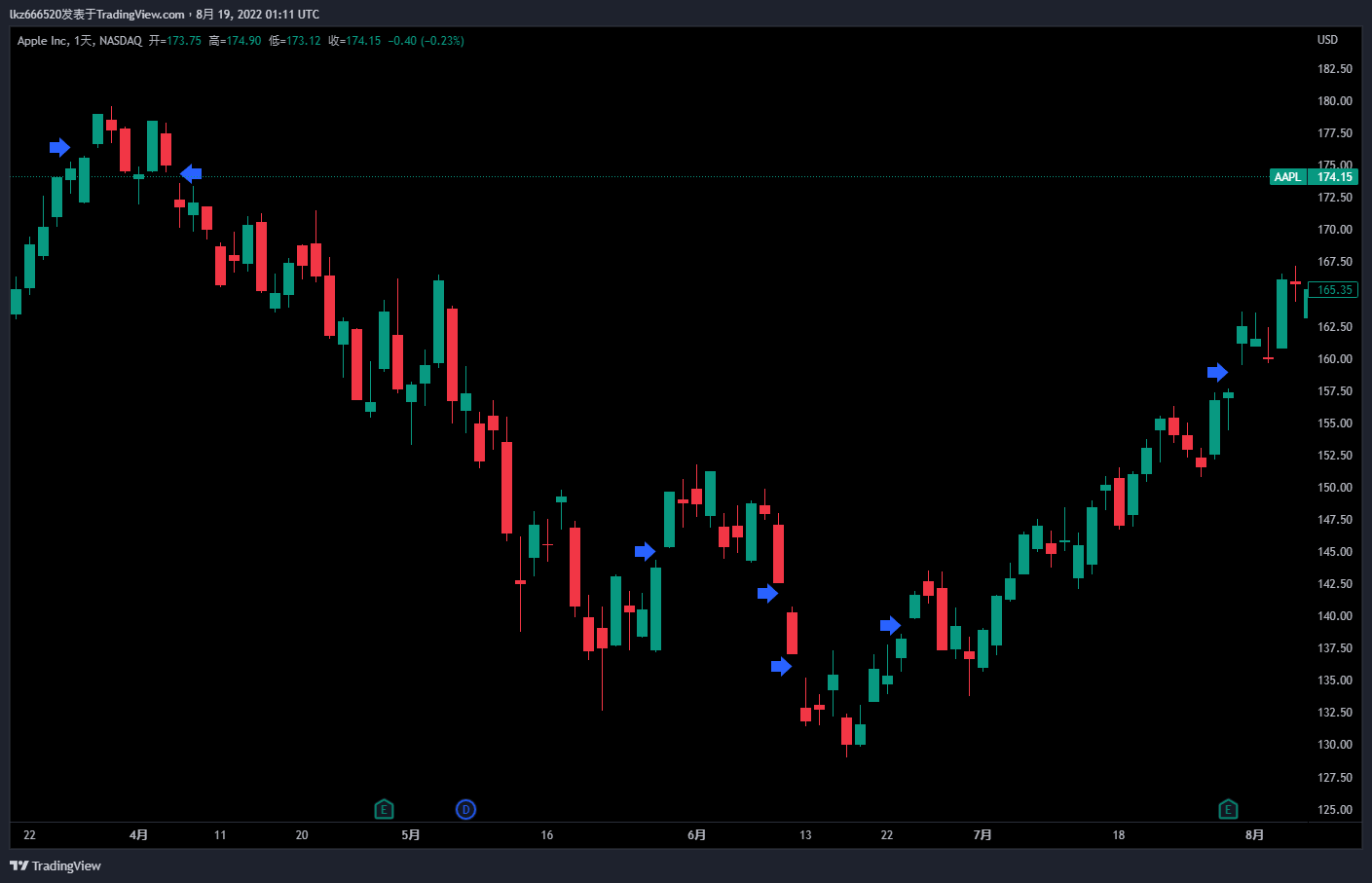This screenshot has height=883, width=1372.
Task: Click the 16 date label
Action: pos(547,834)
